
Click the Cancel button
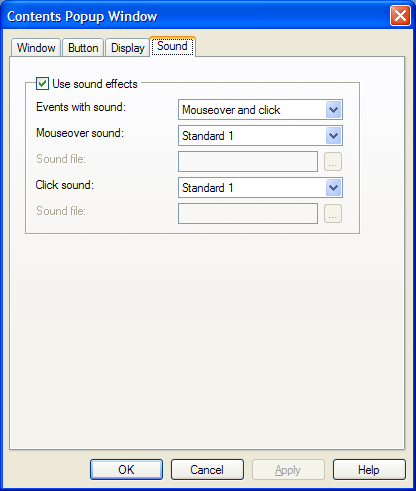[x=207, y=470]
